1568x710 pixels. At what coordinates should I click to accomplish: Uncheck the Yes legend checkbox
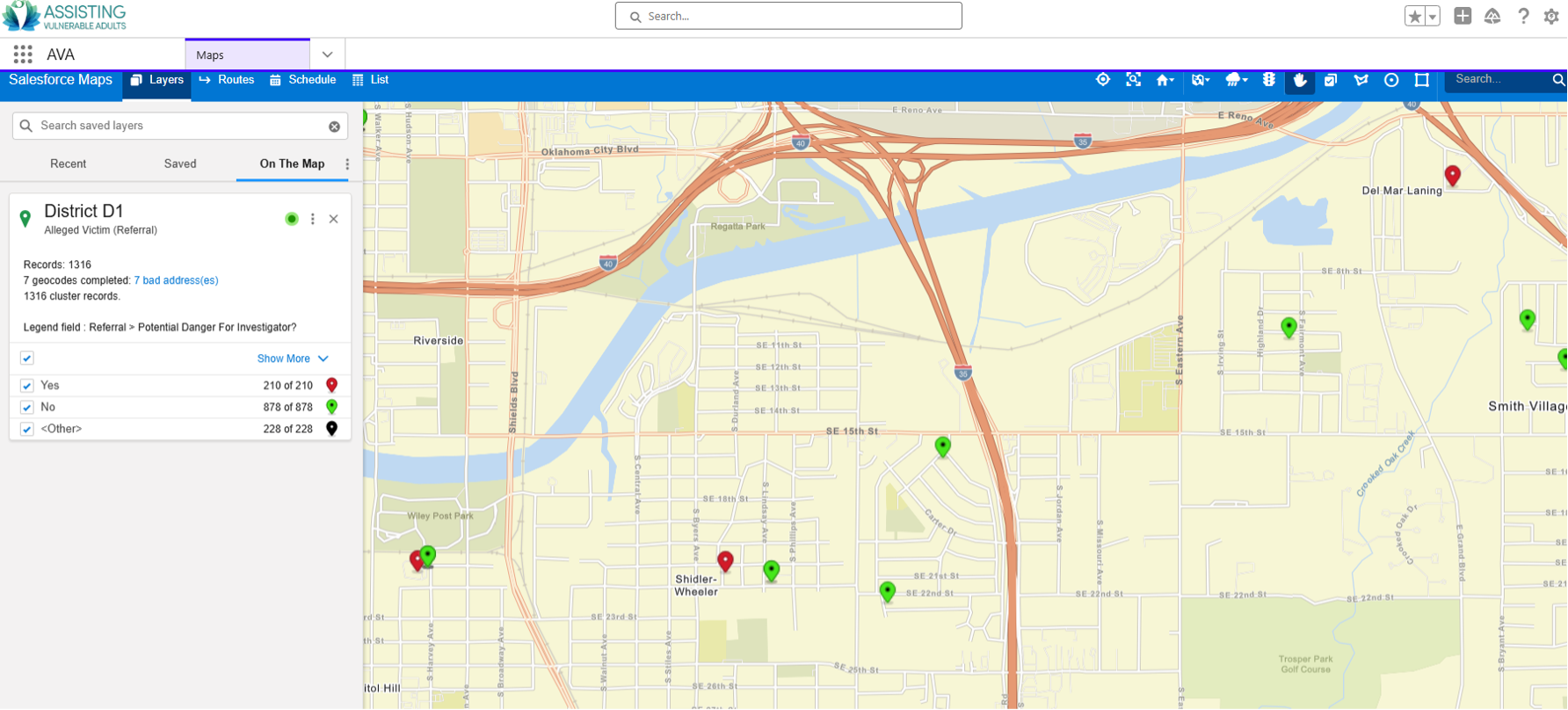coord(27,386)
